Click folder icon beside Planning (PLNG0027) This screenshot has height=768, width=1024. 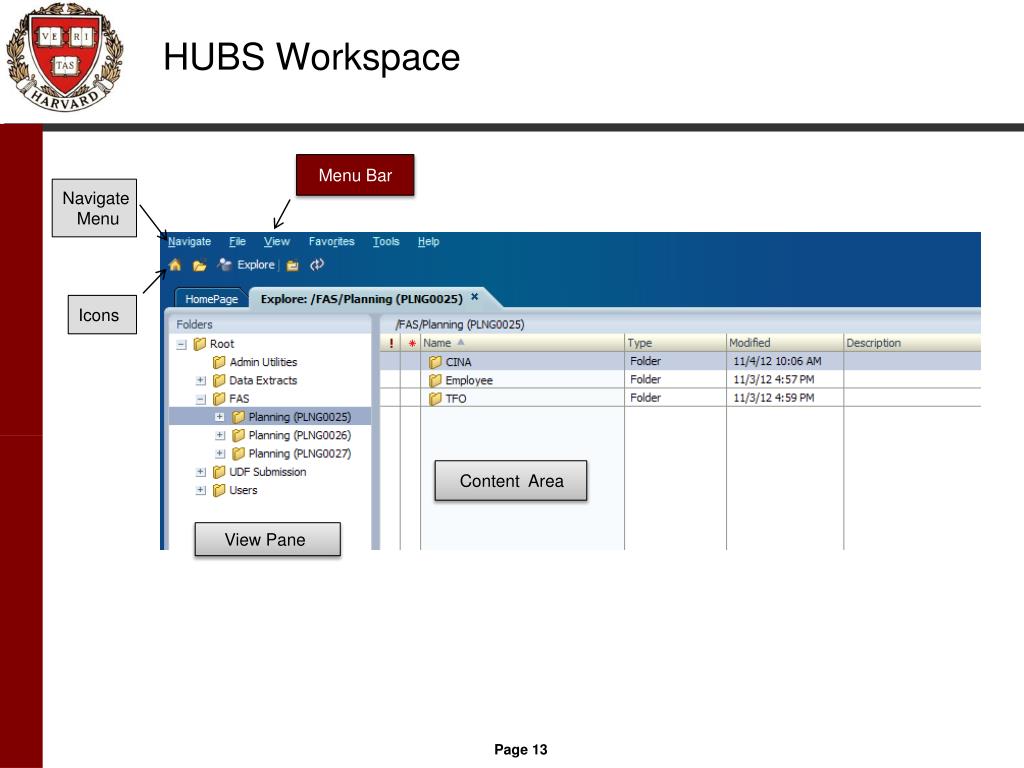[238, 453]
